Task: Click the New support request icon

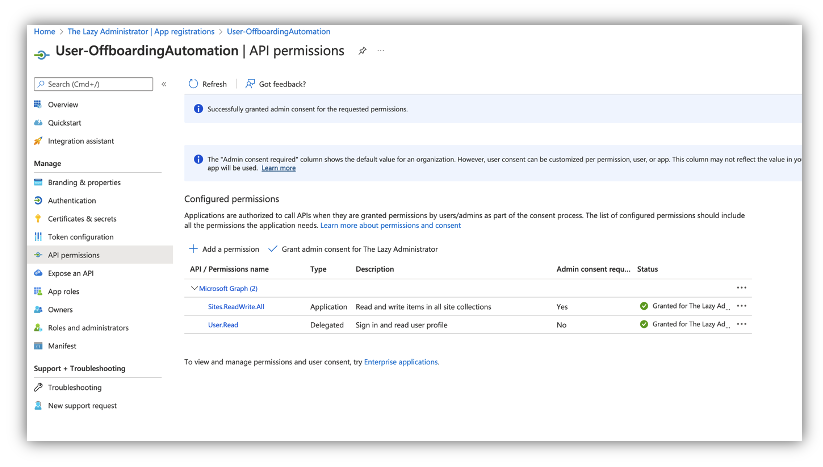Action: 38,406
